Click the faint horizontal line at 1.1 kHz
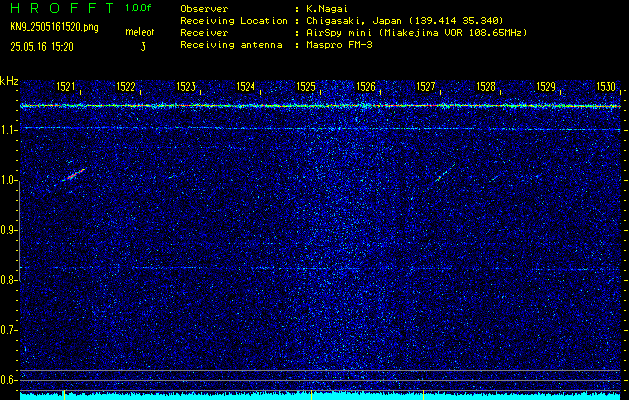 (320, 128)
